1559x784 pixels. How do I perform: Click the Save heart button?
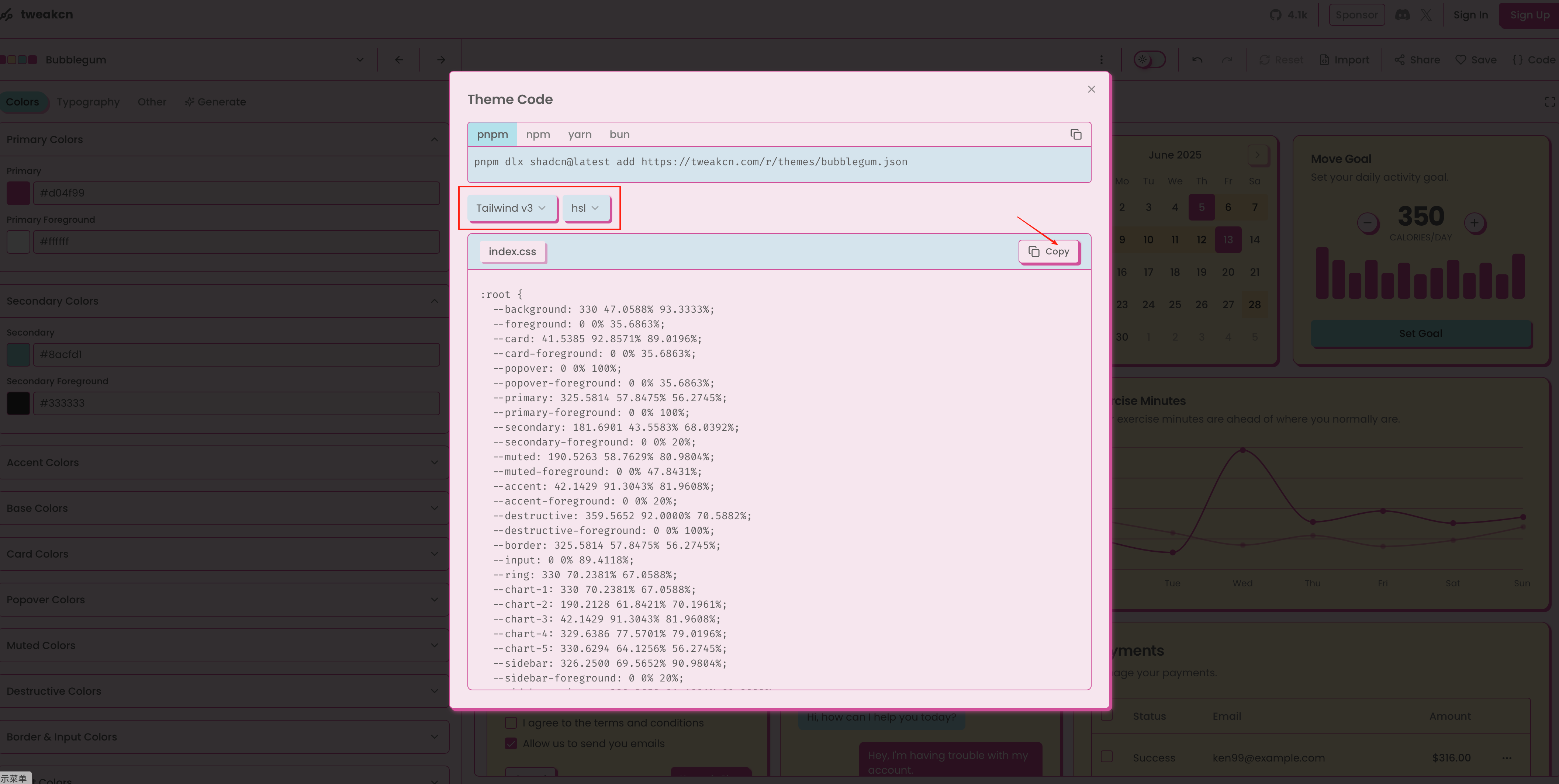coord(1476,60)
